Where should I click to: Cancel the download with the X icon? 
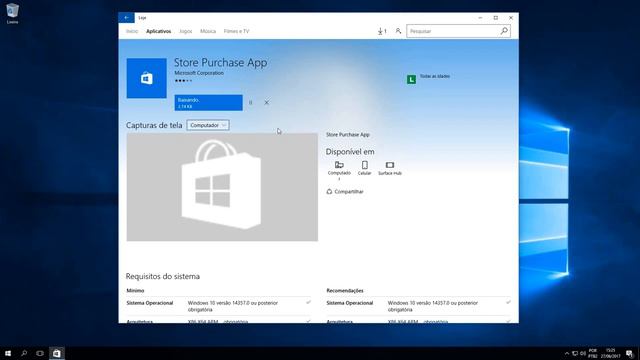(x=267, y=103)
